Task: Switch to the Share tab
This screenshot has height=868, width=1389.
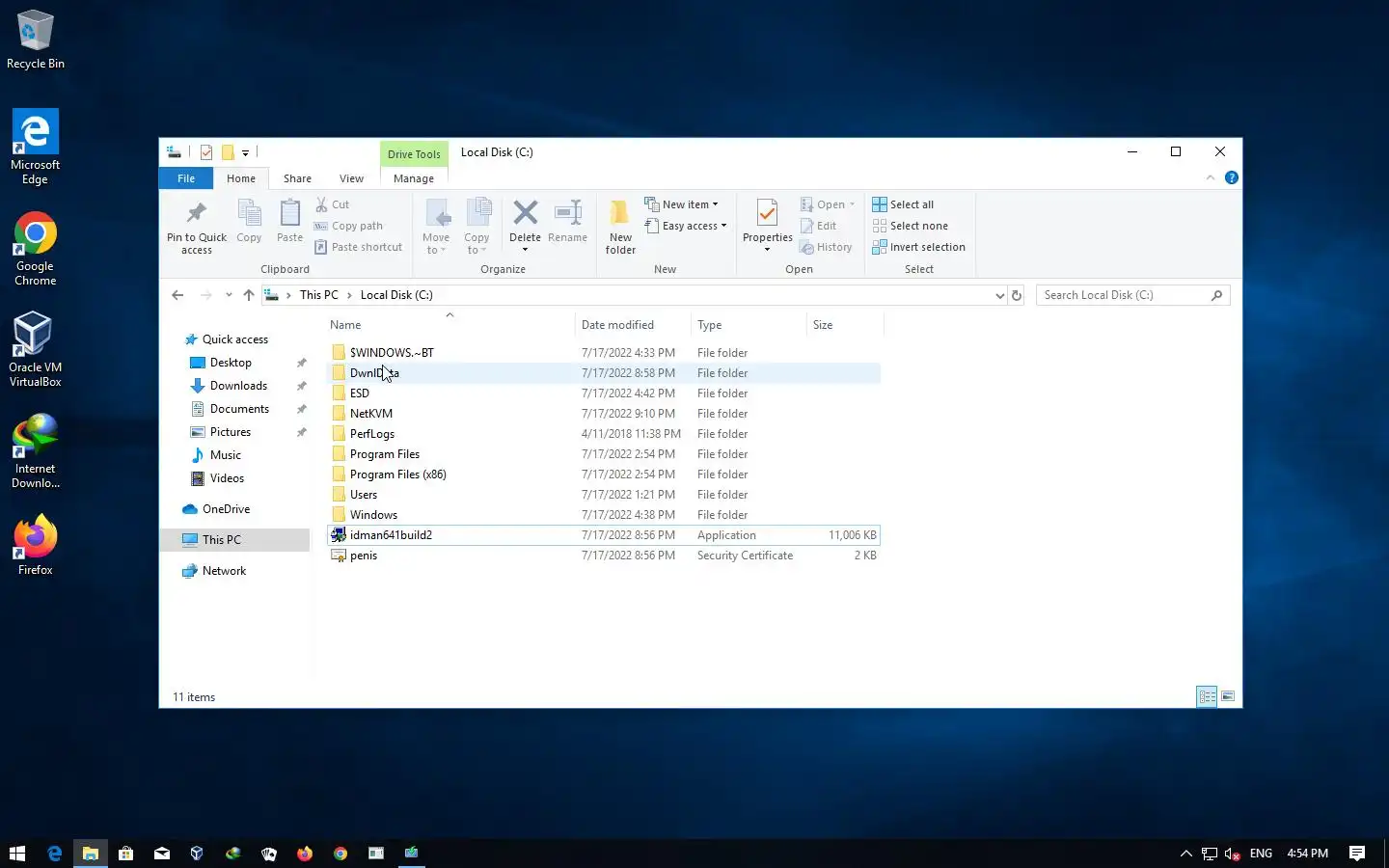Action: (297, 178)
